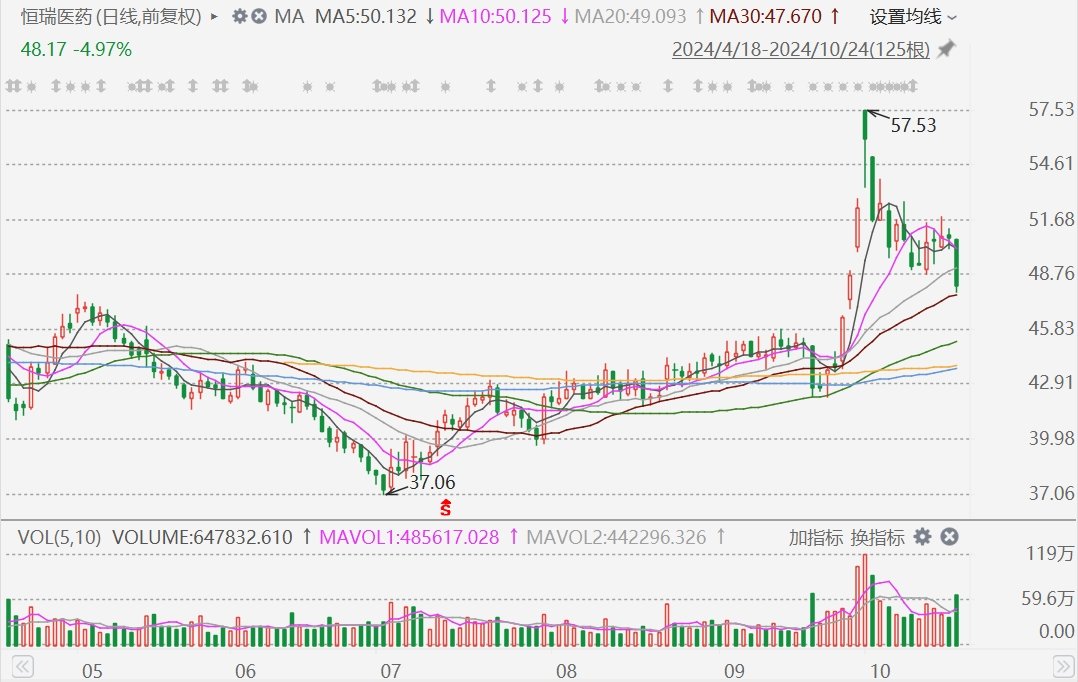Close the MA indicator overlay
The image size is (1078, 682).
[259, 17]
